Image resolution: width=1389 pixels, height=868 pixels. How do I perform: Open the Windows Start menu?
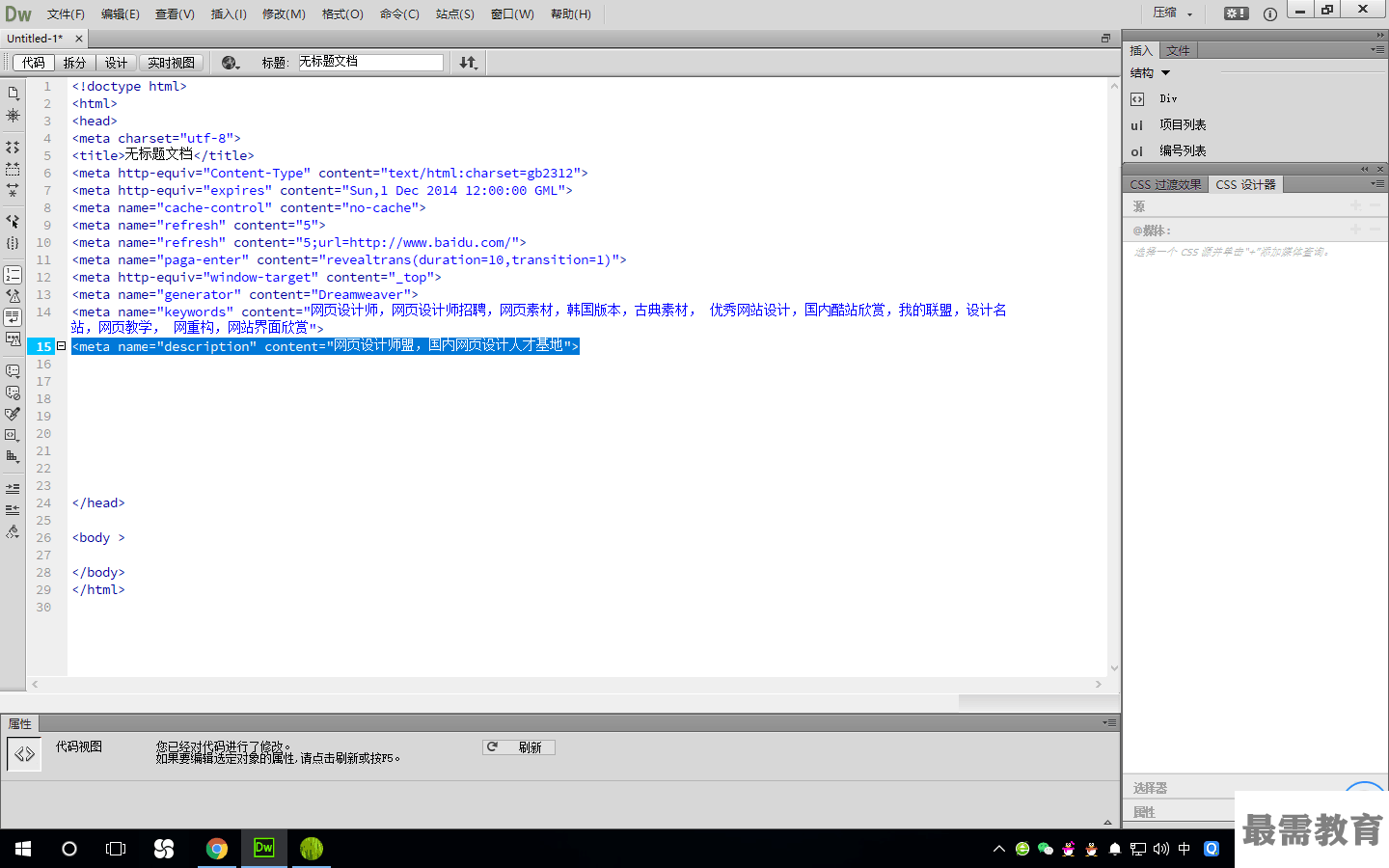point(23,849)
